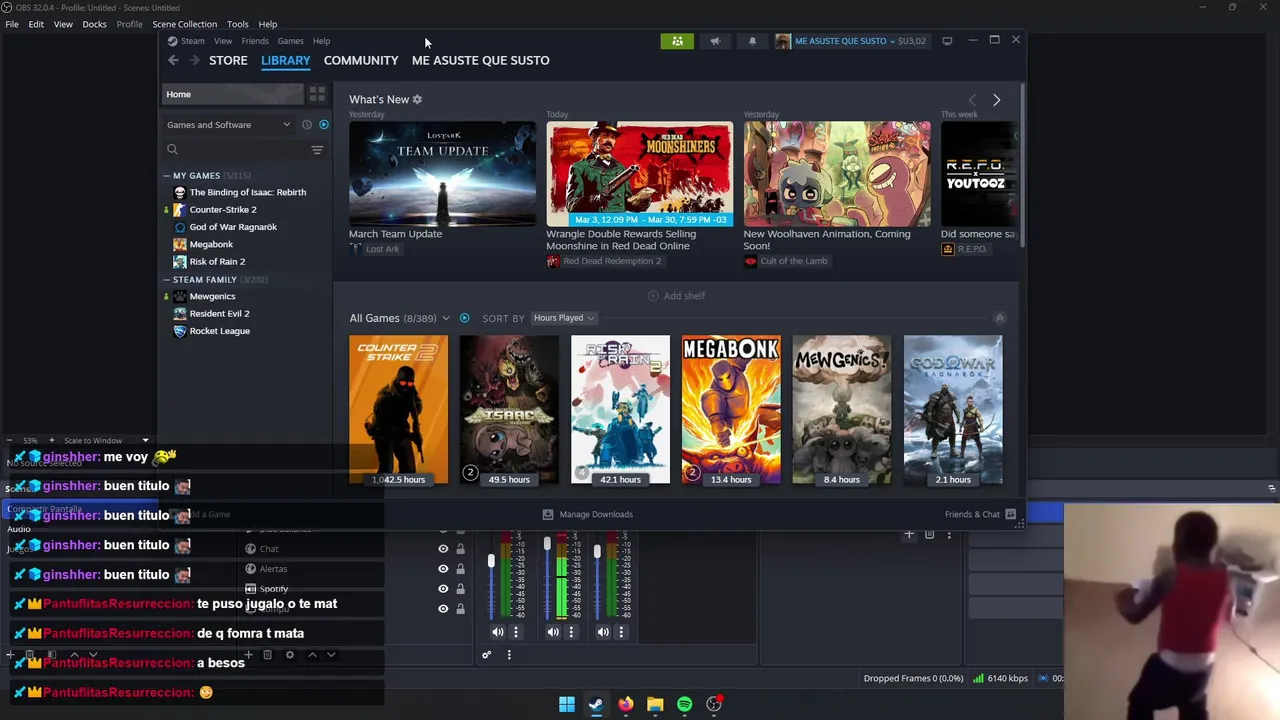
Task: Hide the Spotify source in OBS
Action: click(443, 589)
